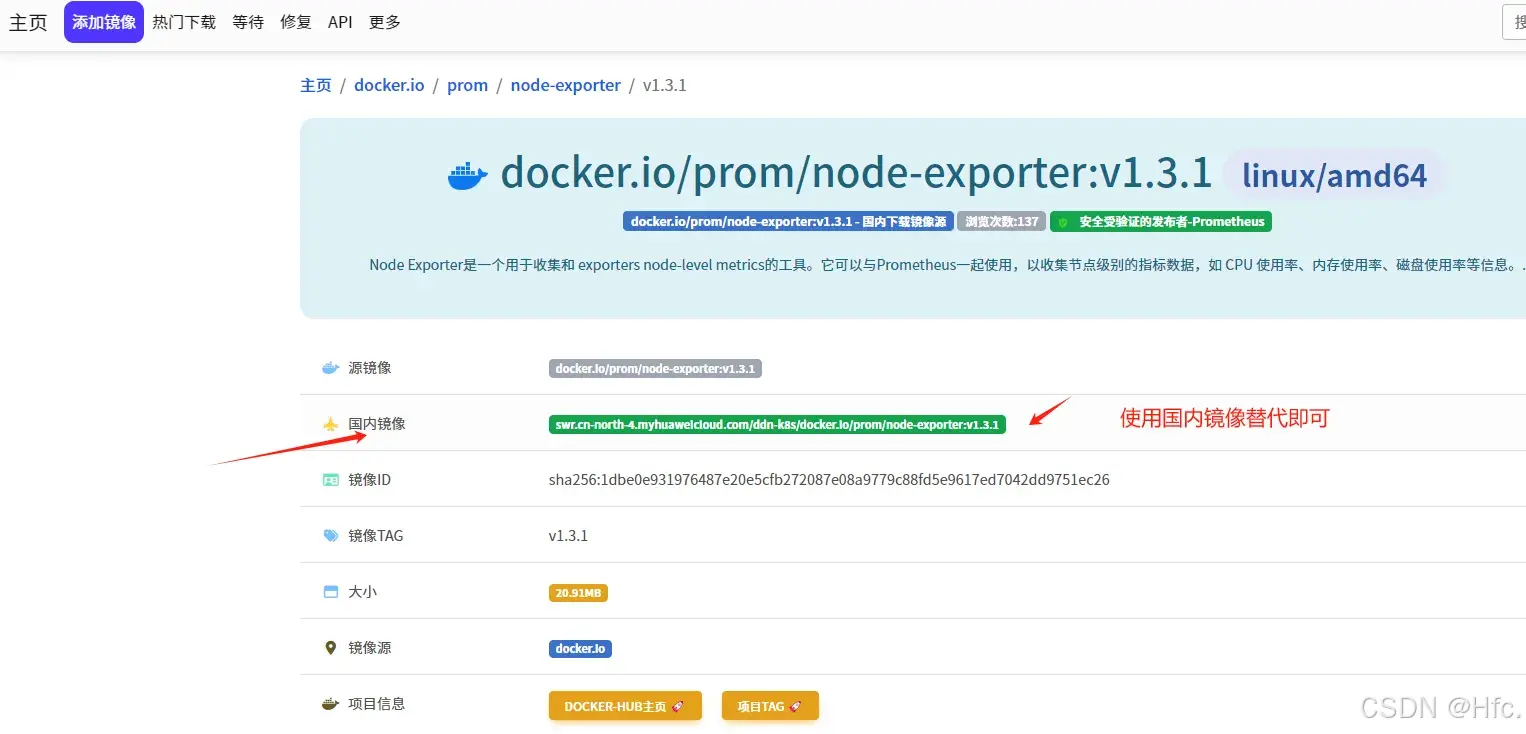This screenshot has width=1526, height=734.
Task: Open the 项目TAG button
Action: (770, 706)
